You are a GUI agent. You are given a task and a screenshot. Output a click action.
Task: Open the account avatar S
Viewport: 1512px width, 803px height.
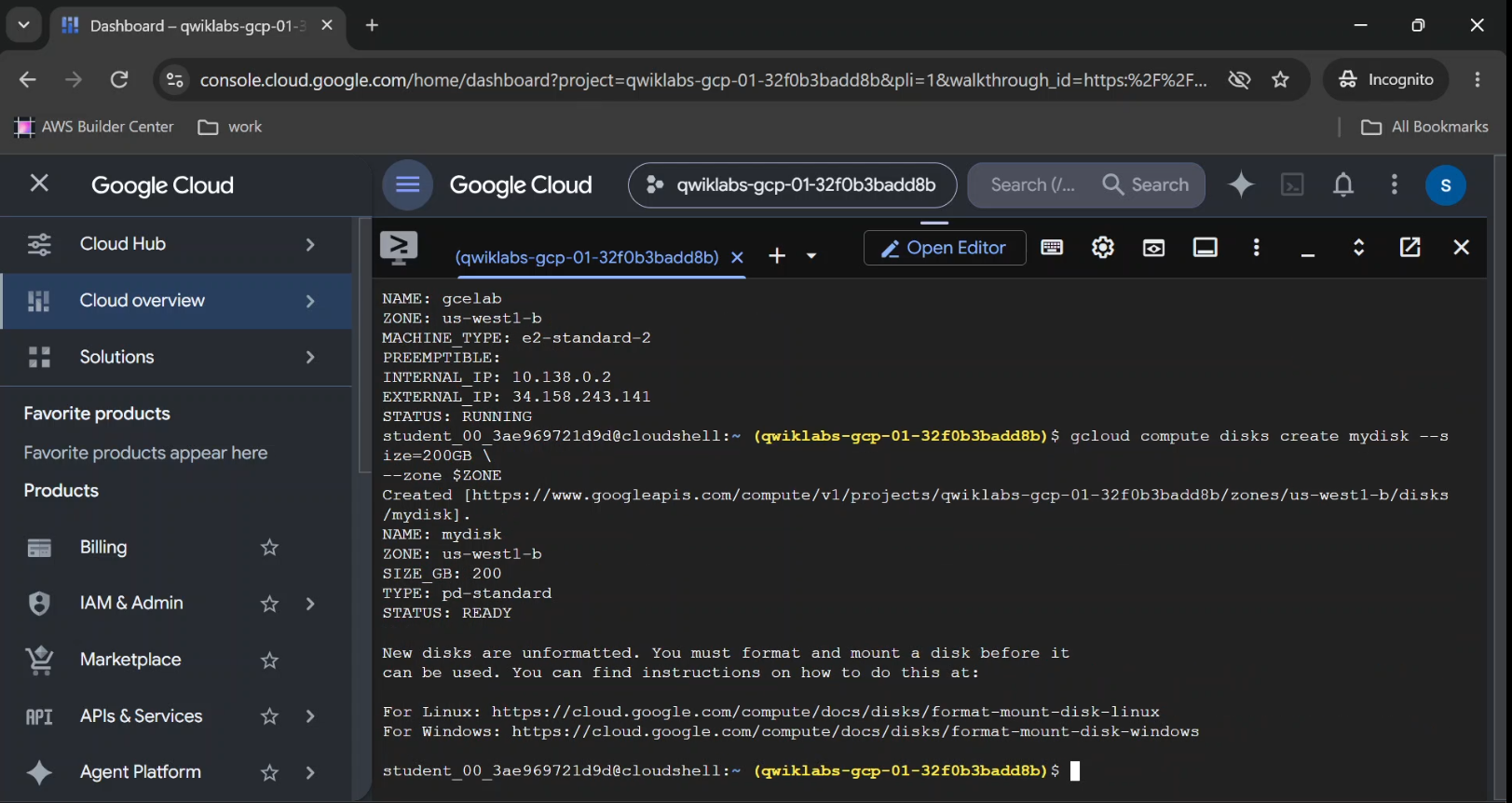(1446, 184)
